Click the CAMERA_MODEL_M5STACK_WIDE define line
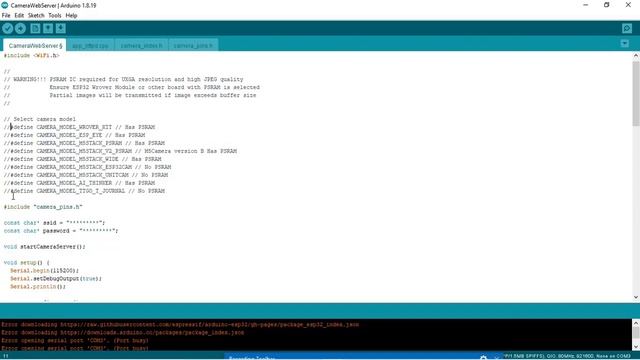Screen dimensions: 640x360 82,159
